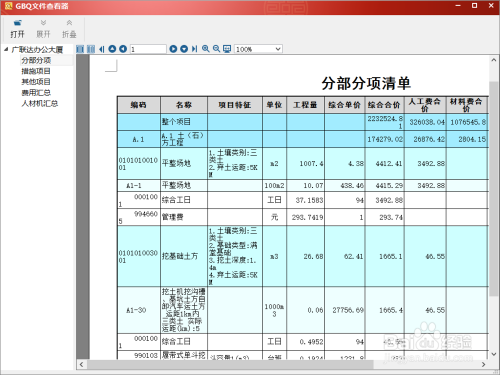Select 人材机汇总 in the tree
The width and height of the screenshot is (500, 375).
(40, 103)
